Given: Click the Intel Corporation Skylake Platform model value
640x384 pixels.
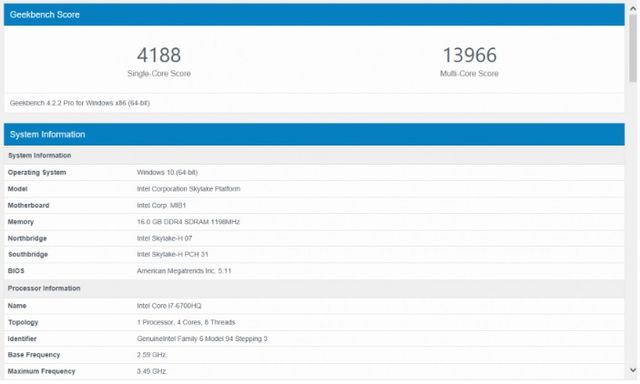Looking at the screenshot, I should 189,189.
